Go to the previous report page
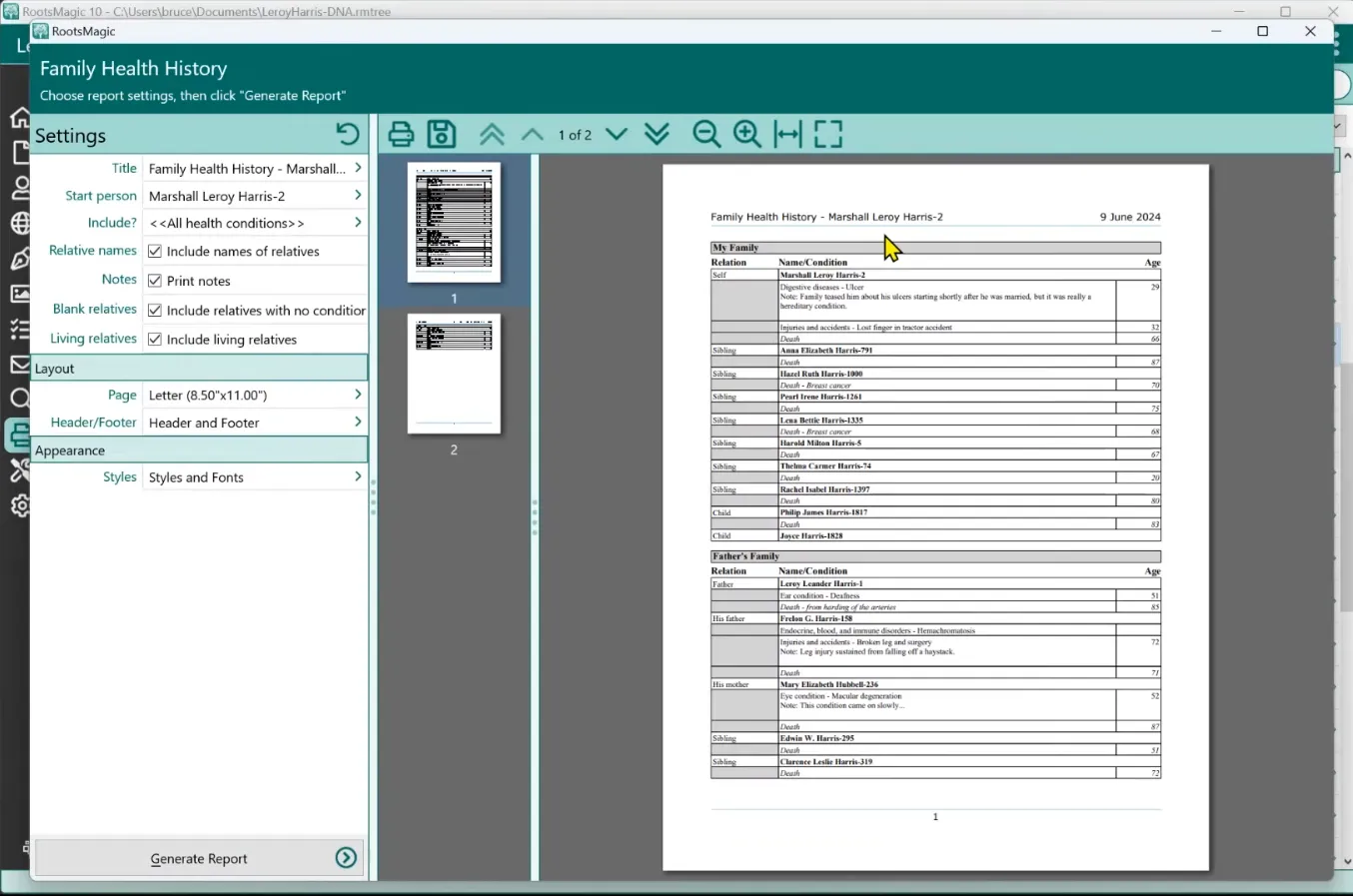 tap(533, 135)
